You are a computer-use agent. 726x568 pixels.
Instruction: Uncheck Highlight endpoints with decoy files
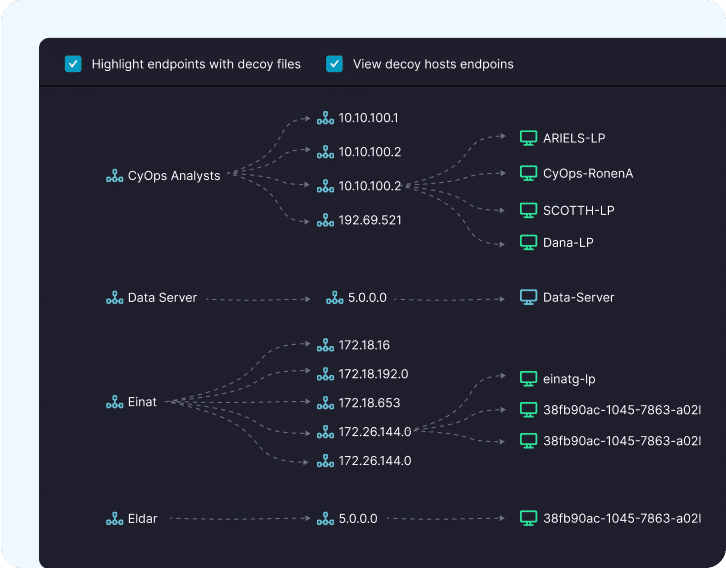pyautogui.click(x=73, y=64)
